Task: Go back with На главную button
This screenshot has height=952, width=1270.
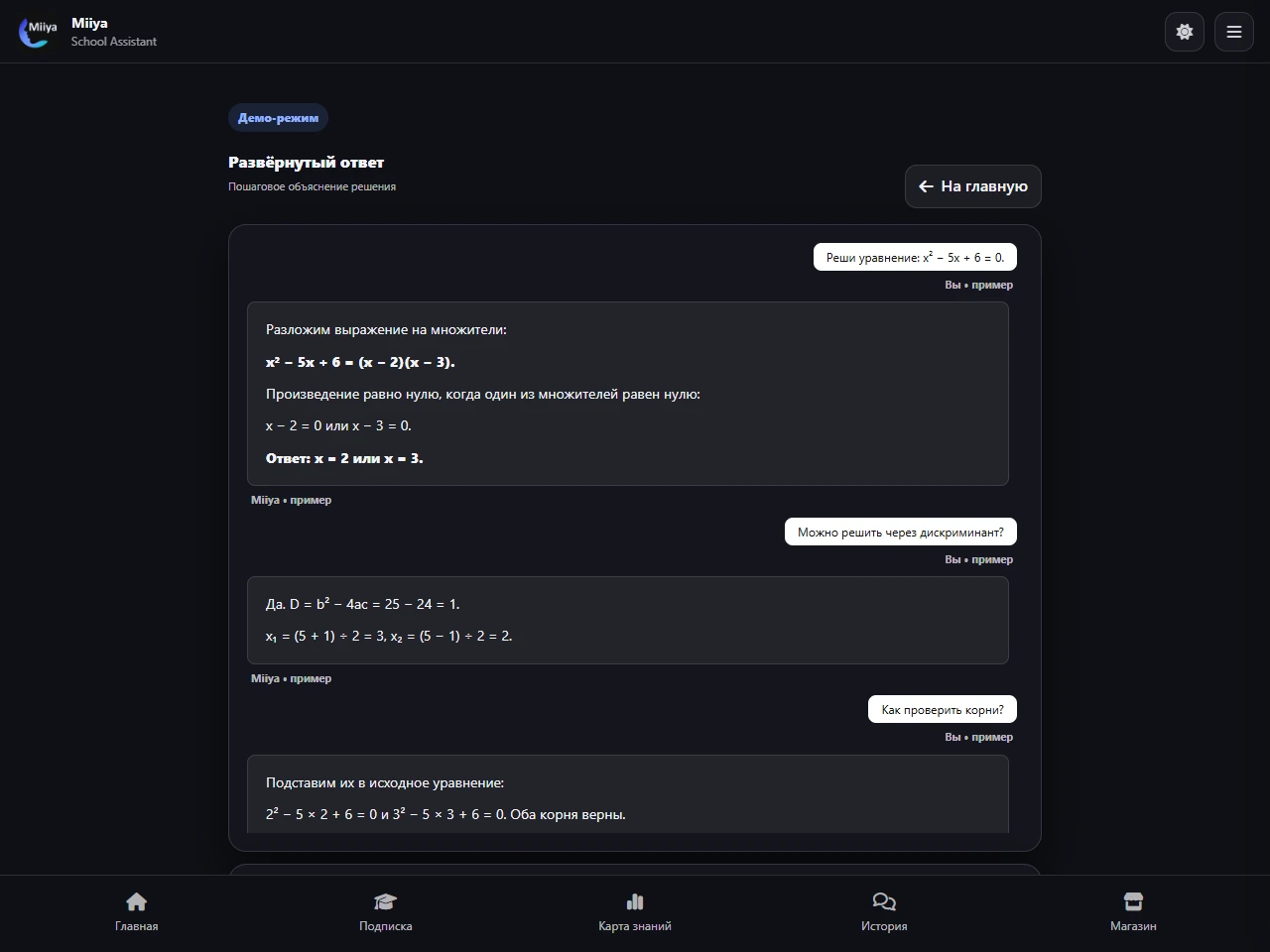Action: (972, 186)
